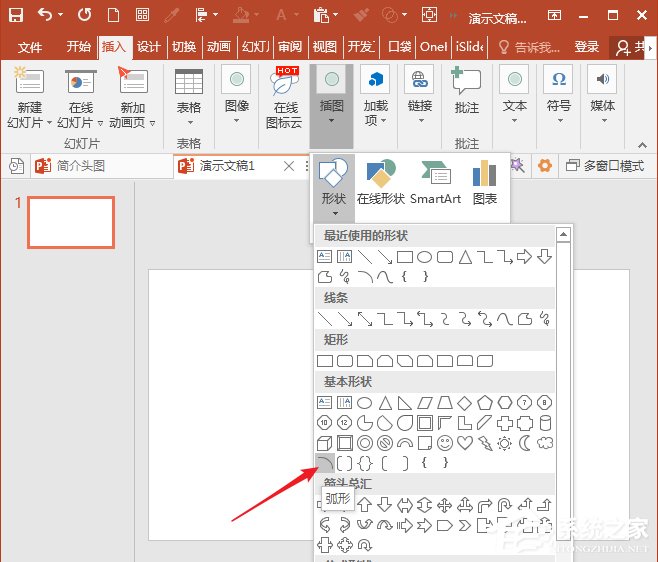Switch to the 设计 ribbon tab

[x=149, y=47]
